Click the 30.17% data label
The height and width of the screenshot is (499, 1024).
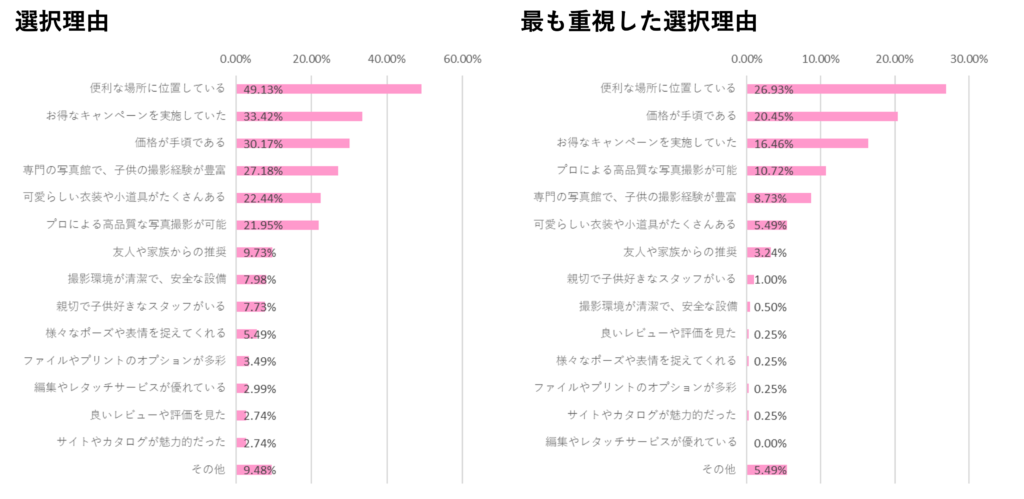(260, 143)
